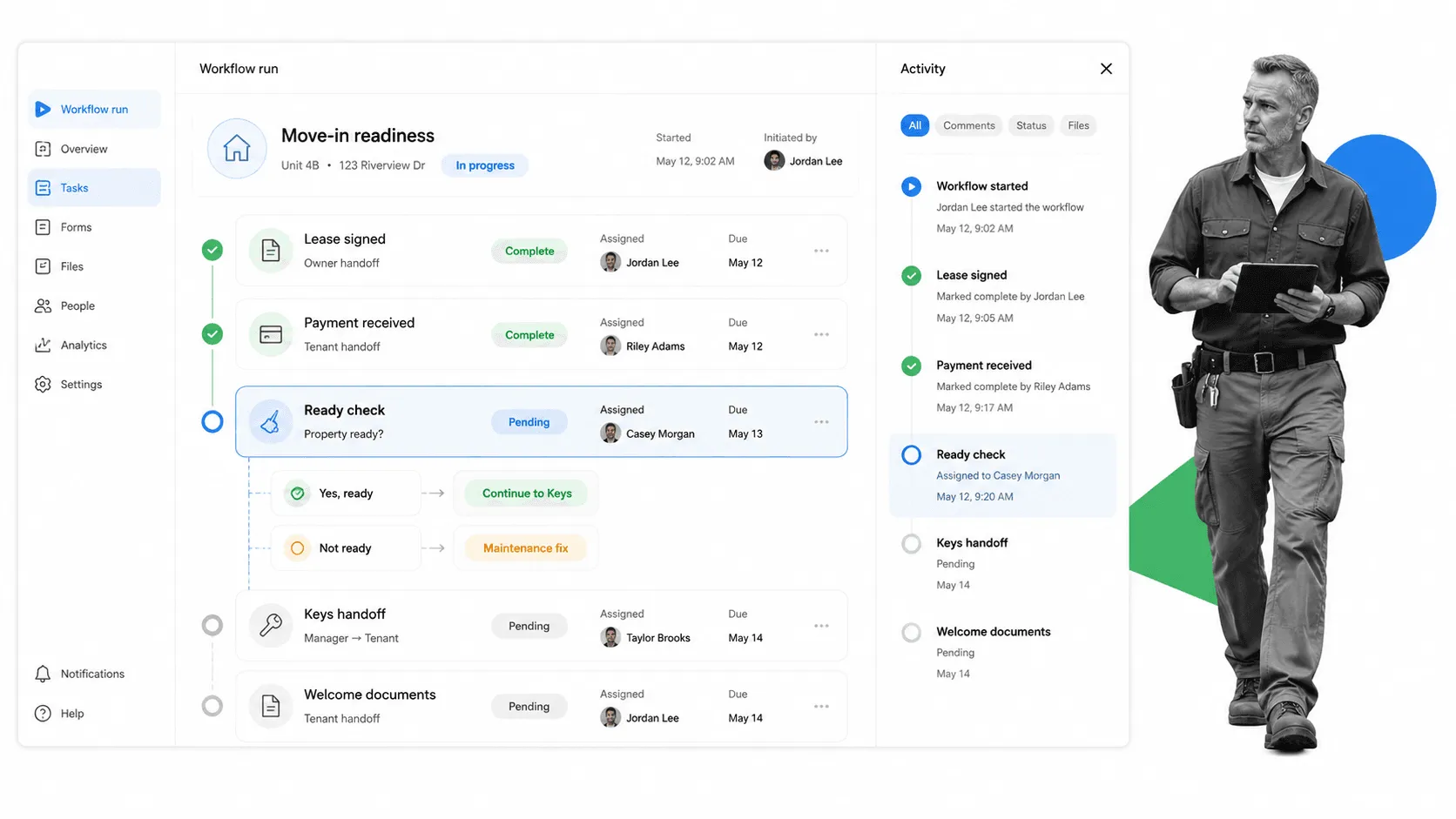Open the Analytics chart icon

coord(43,345)
